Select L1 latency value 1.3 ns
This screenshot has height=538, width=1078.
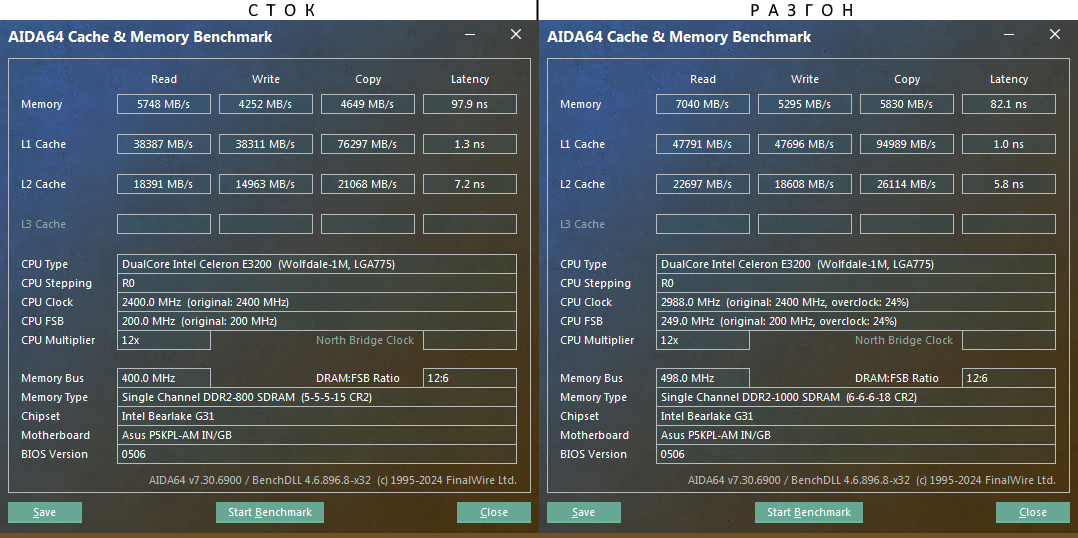click(x=470, y=144)
